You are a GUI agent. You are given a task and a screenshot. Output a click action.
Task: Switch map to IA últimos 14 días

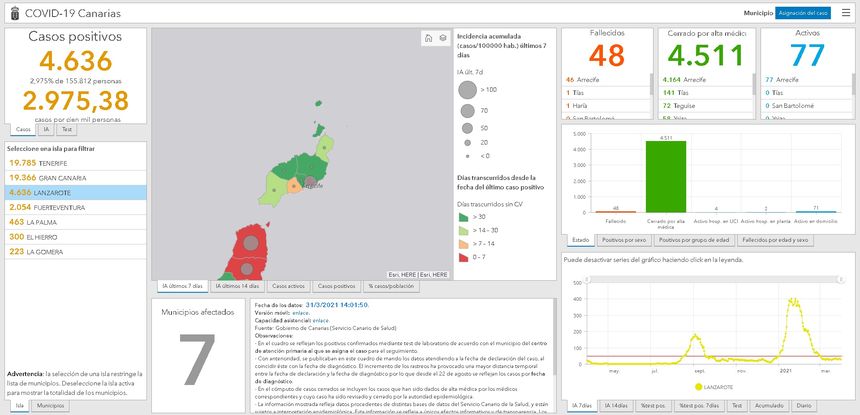pos(238,286)
